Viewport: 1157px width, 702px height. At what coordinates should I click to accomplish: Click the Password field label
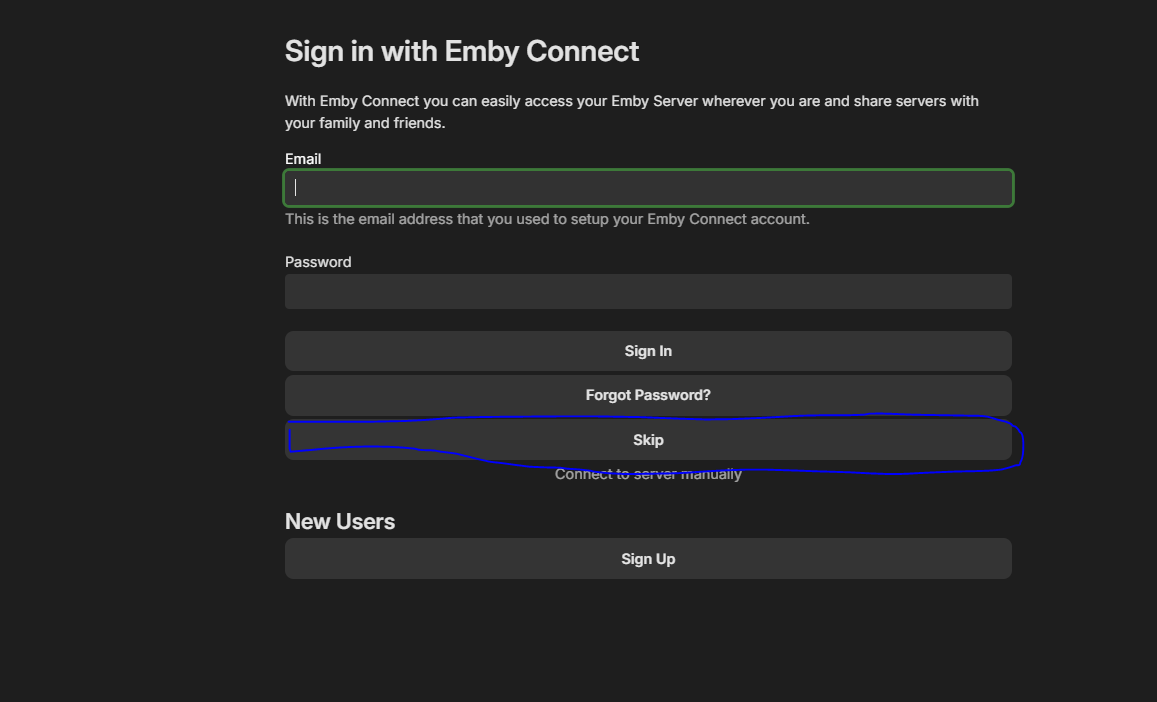point(318,262)
